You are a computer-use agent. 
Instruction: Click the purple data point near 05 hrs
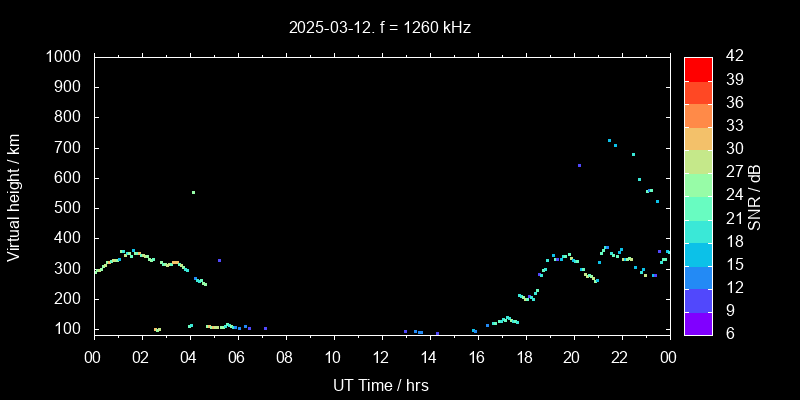coord(219,260)
